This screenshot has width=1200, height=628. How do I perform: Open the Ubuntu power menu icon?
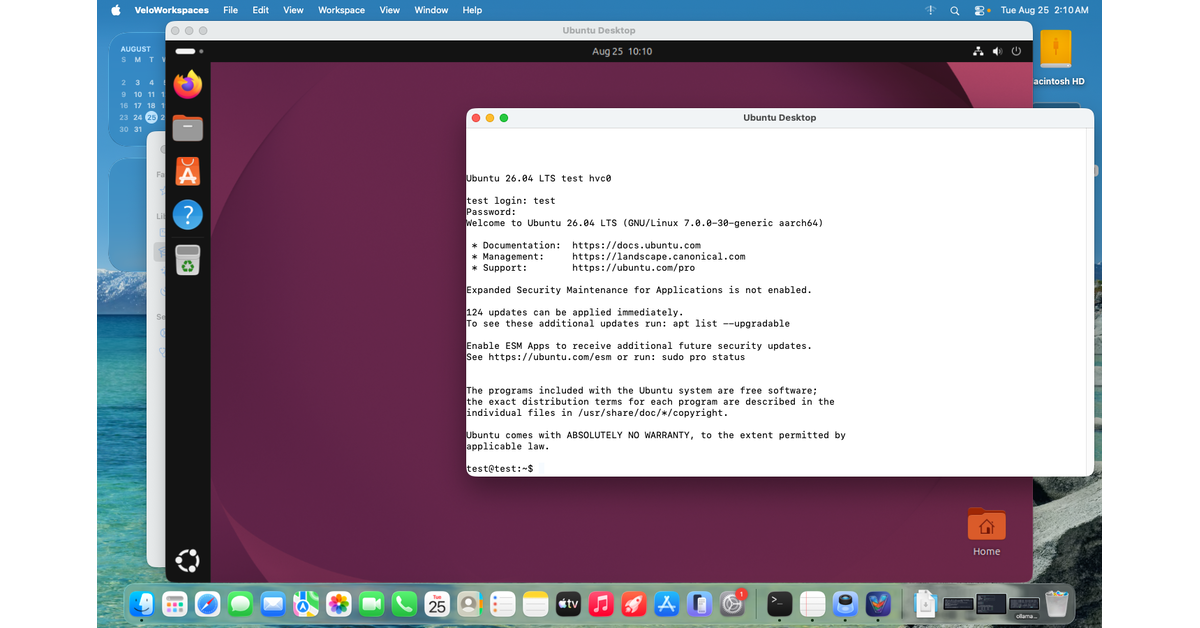pyautogui.click(x=1016, y=51)
